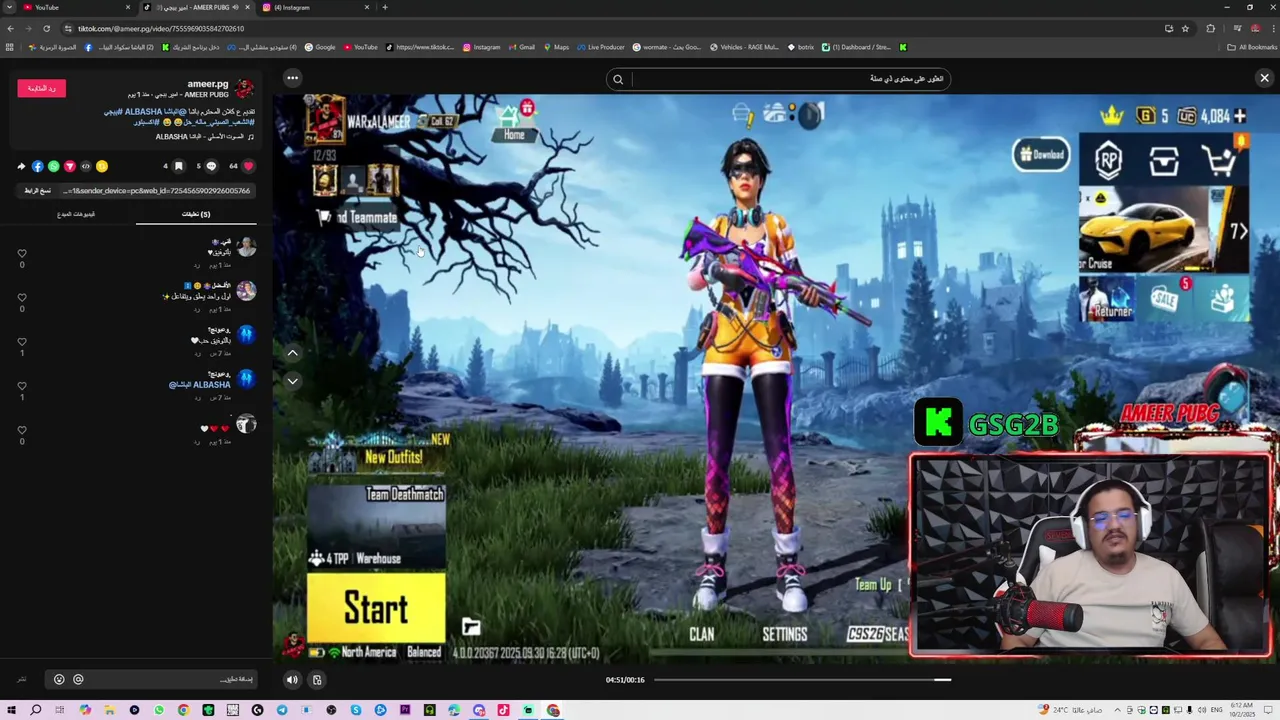This screenshot has width=1280, height=720.
Task: Bookmark this page with the star icon
Action: [x=1185, y=28]
